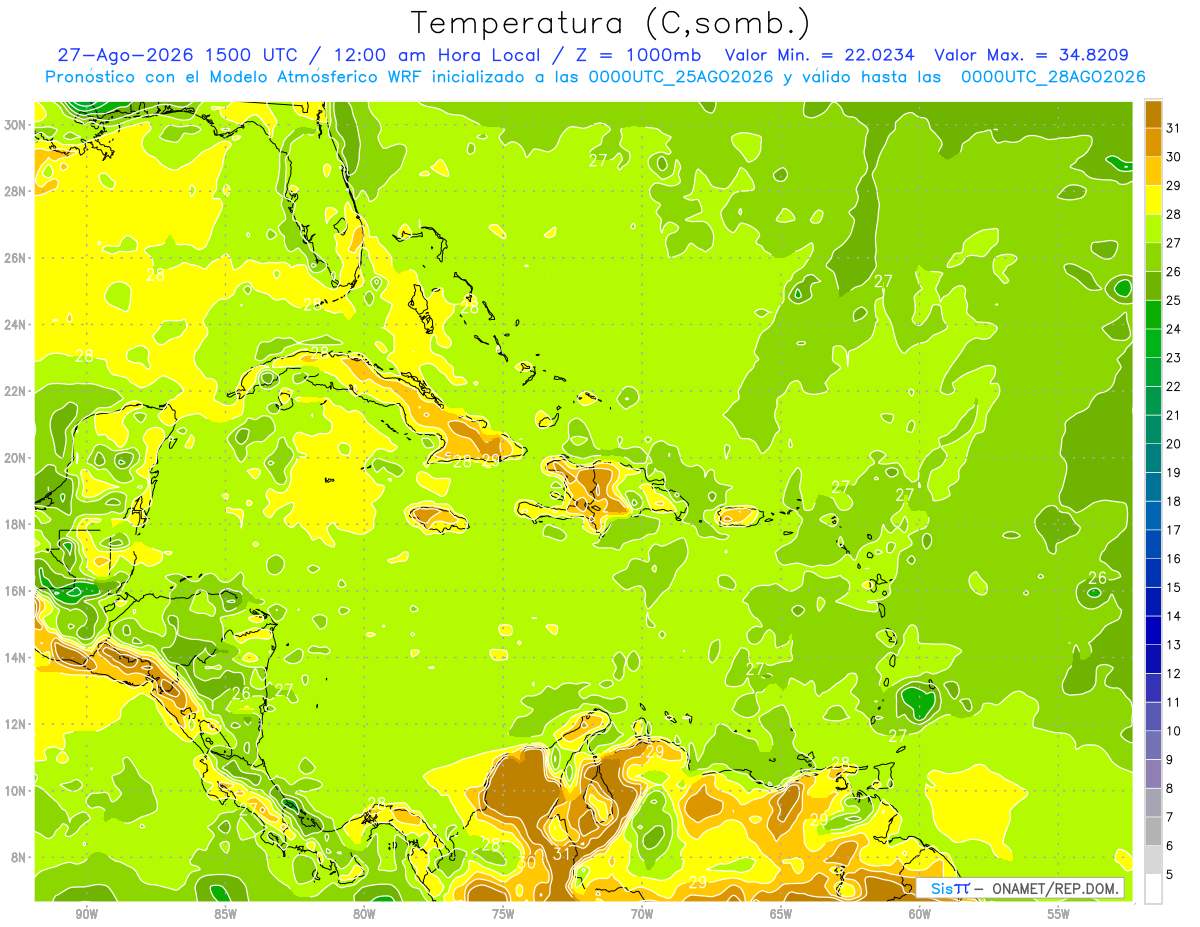Click the brown color bar segment above 31
The width and height of the screenshot is (1200, 927).
1153,114
